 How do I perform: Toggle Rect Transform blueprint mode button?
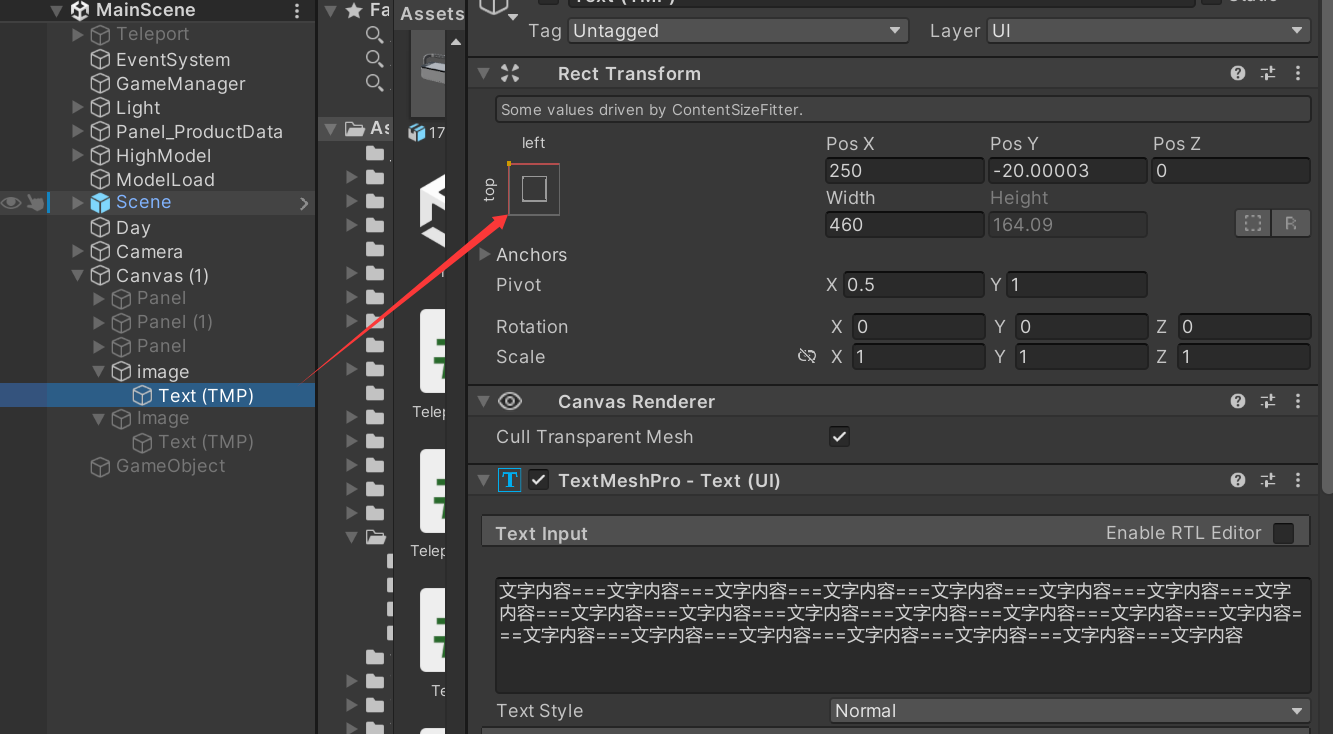click(x=1253, y=224)
